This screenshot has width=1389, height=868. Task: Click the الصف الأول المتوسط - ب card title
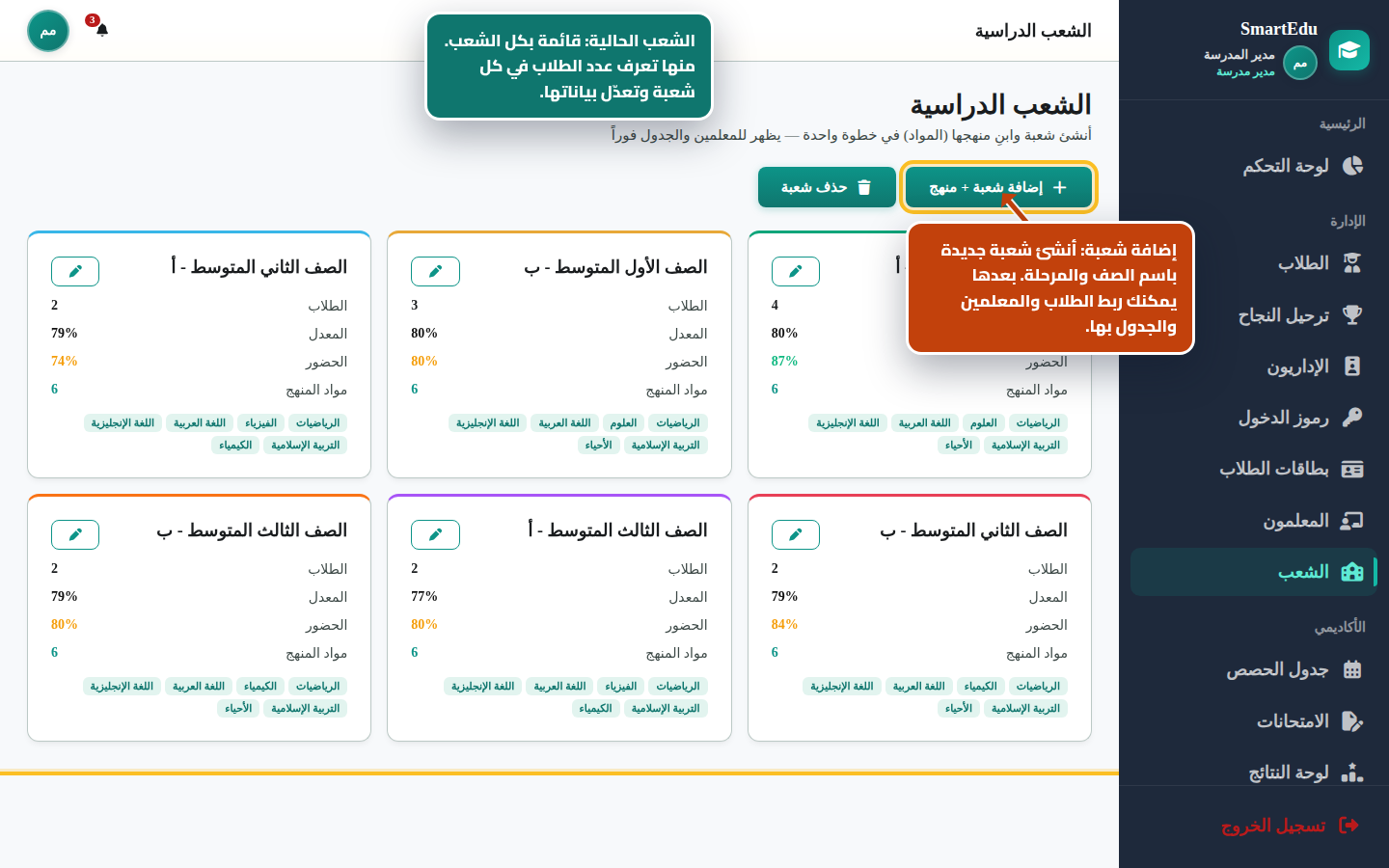(615, 267)
